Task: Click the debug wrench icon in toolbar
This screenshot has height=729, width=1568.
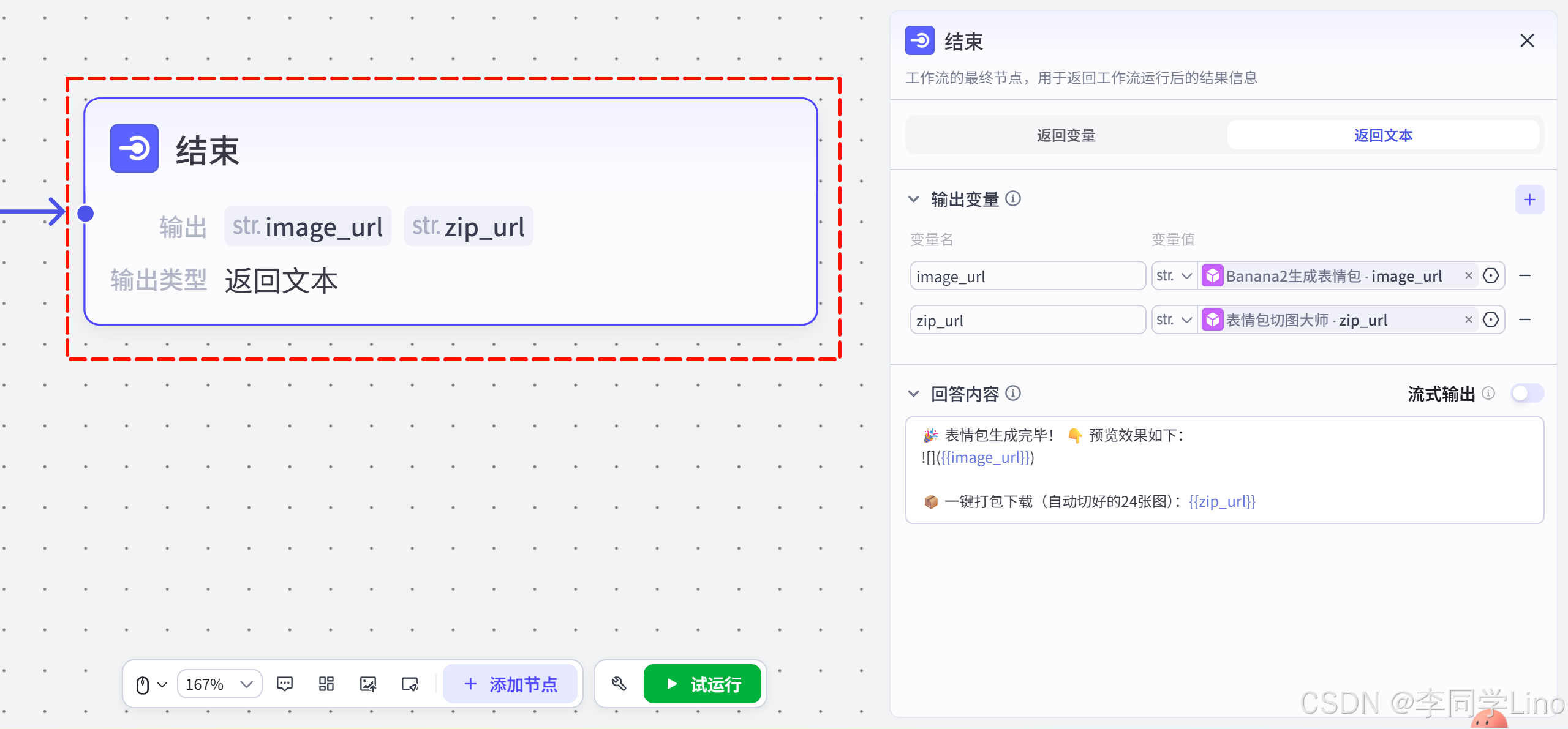Action: coord(619,684)
